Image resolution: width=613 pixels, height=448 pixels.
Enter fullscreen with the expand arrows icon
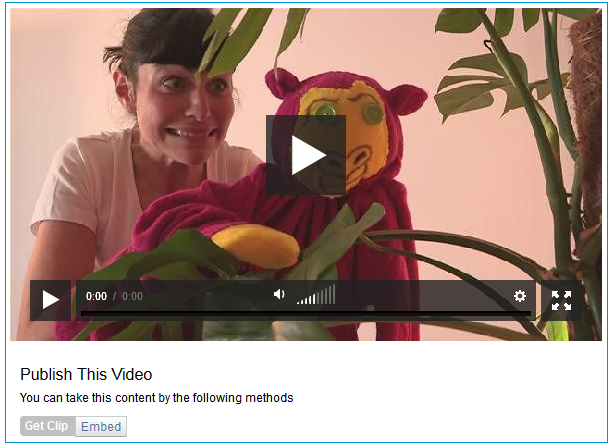[x=561, y=300]
